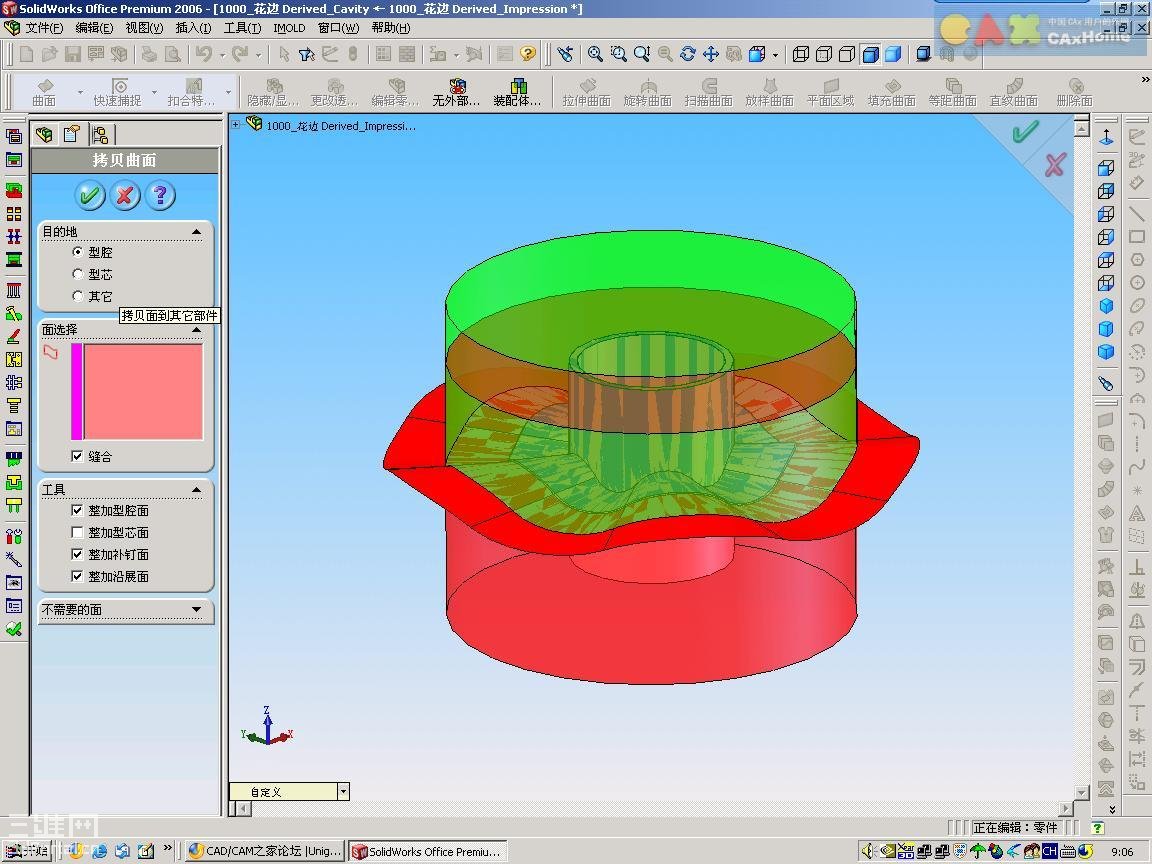
Task: Switch to Shaded With Edges display
Action: 871,54
